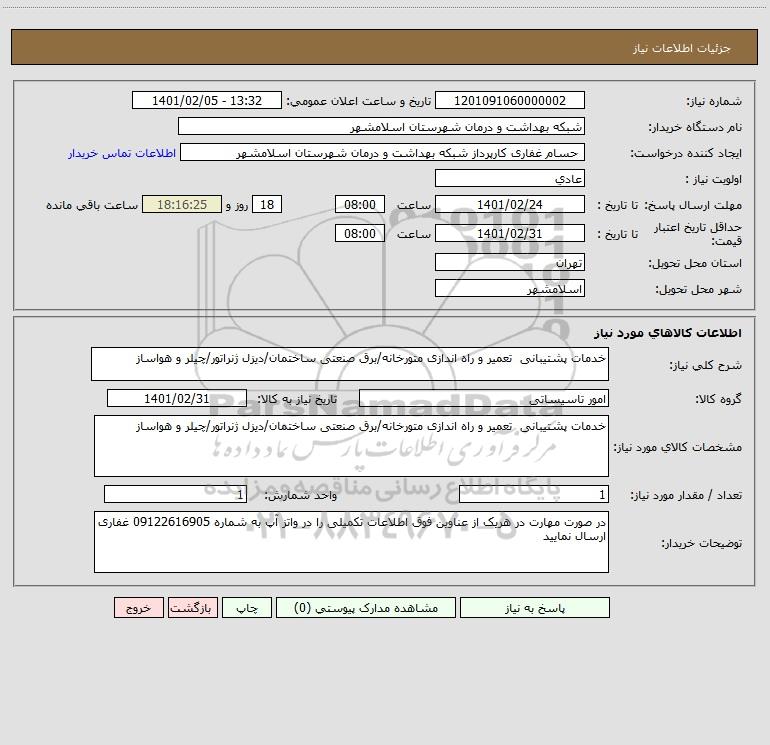This screenshot has height=745, width=770.
Task: Click the goods group field امور تاسیساتی
Action: coord(484,398)
